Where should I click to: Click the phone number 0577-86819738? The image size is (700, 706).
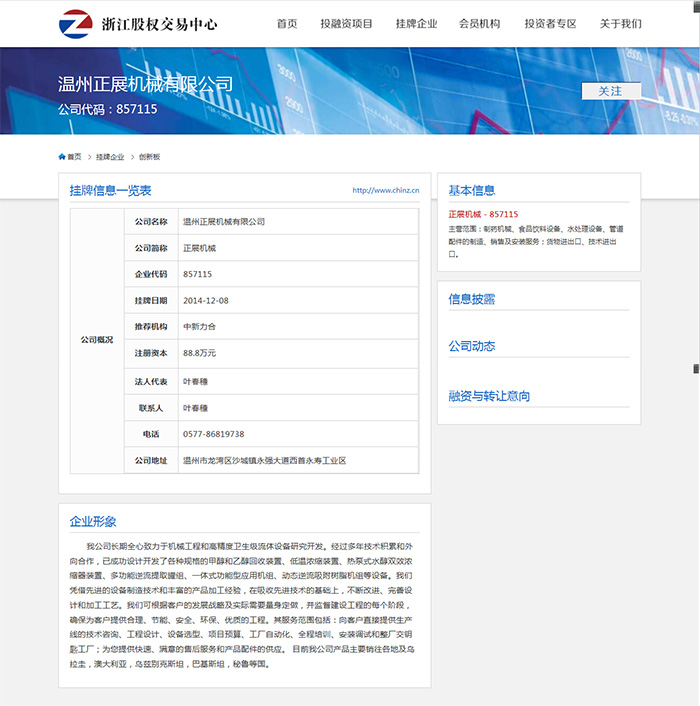coord(213,434)
